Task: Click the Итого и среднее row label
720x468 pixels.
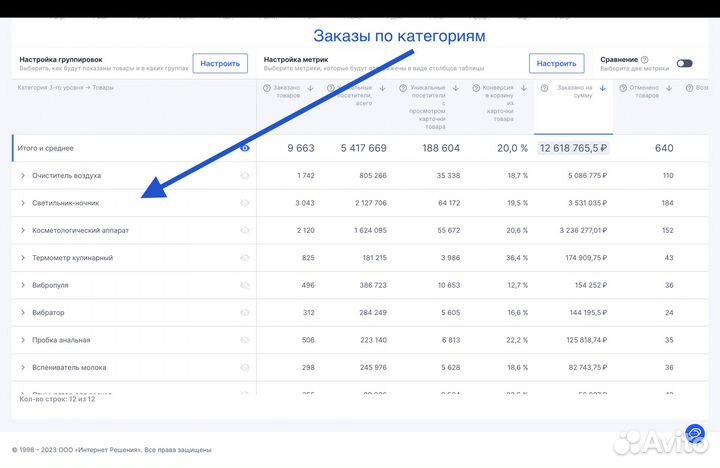Action: click(x=45, y=148)
